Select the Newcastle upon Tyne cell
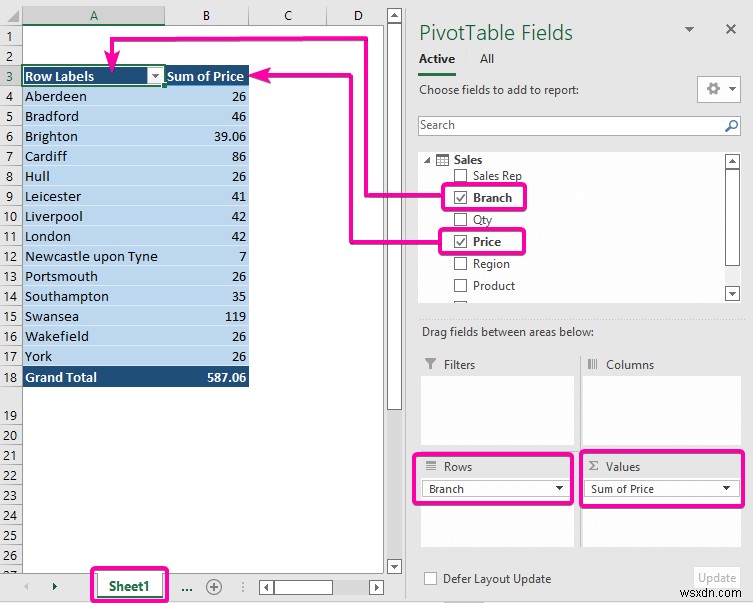 coord(94,256)
